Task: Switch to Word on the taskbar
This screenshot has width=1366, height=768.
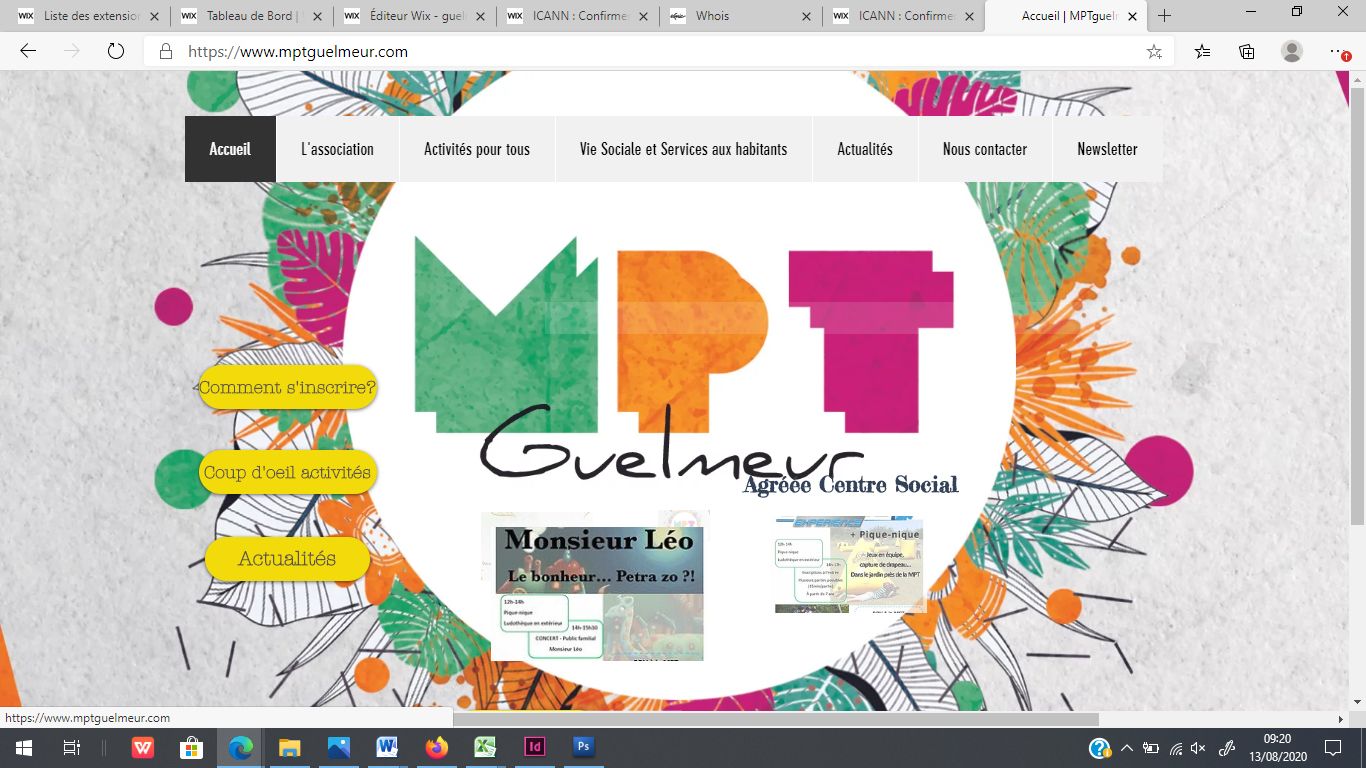Action: click(387, 748)
